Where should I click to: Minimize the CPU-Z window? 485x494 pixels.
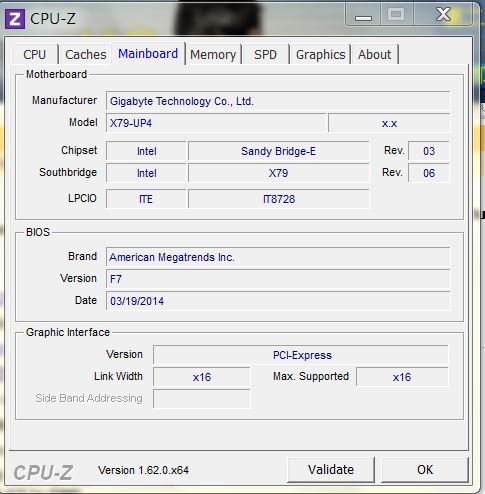(x=363, y=15)
